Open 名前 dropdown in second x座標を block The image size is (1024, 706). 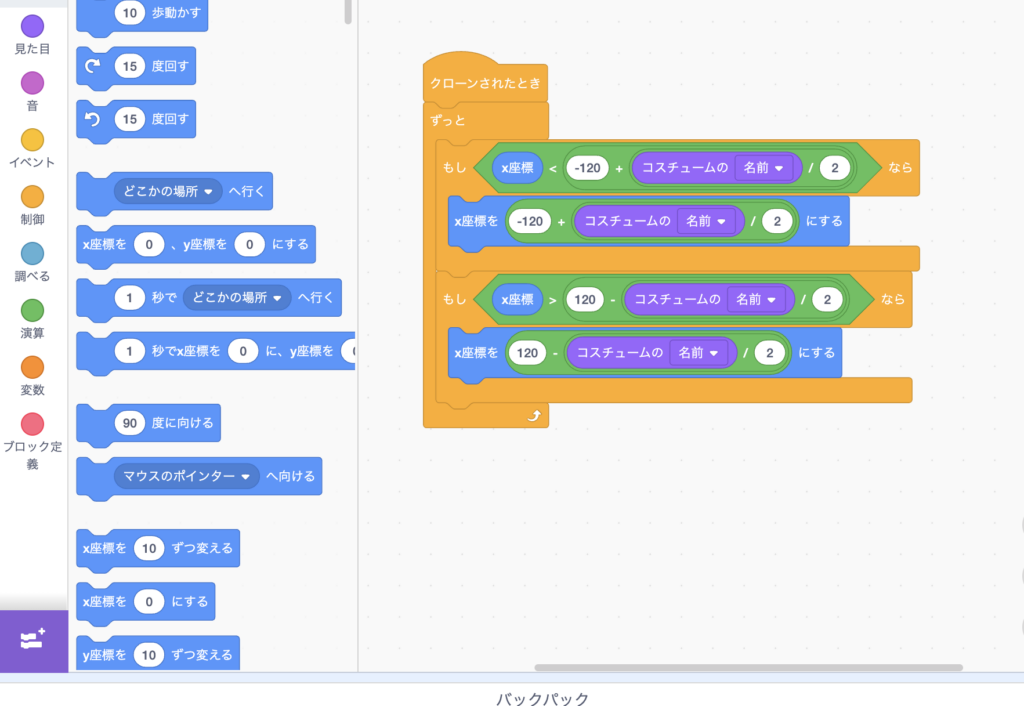click(x=698, y=353)
